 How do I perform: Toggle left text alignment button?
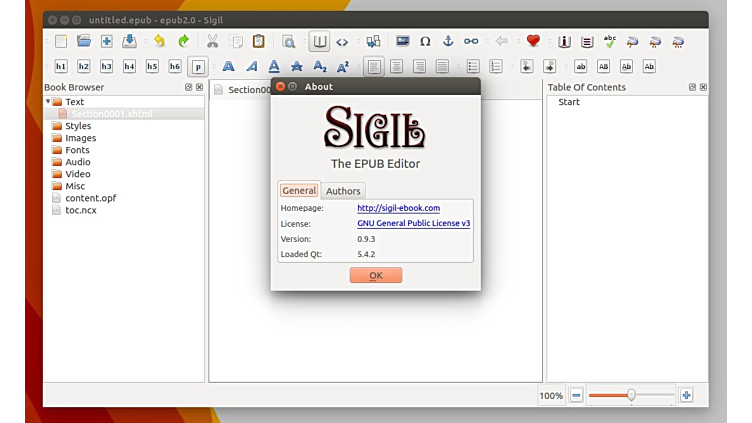[374, 67]
